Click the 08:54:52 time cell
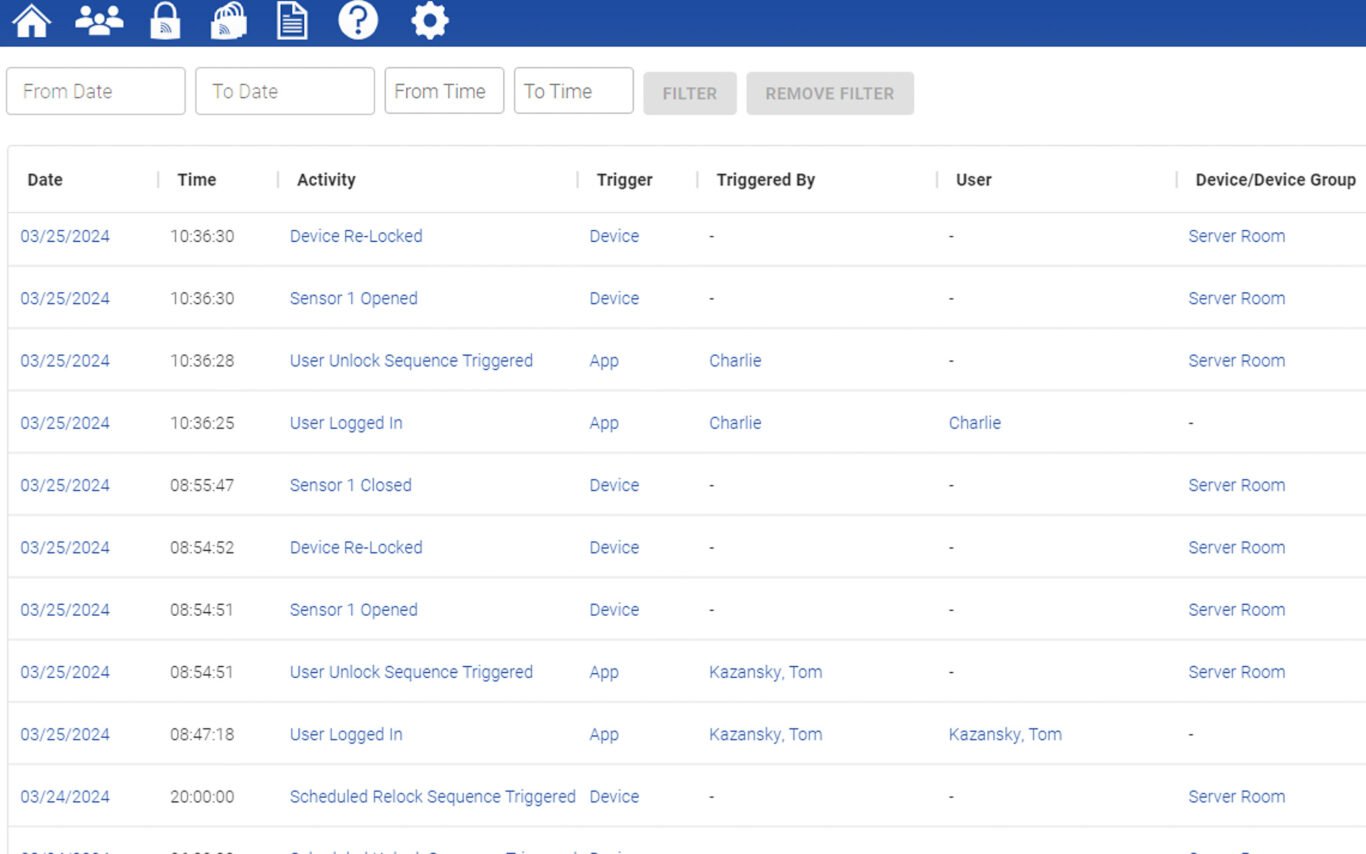This screenshot has height=854, width=1366. coord(202,547)
